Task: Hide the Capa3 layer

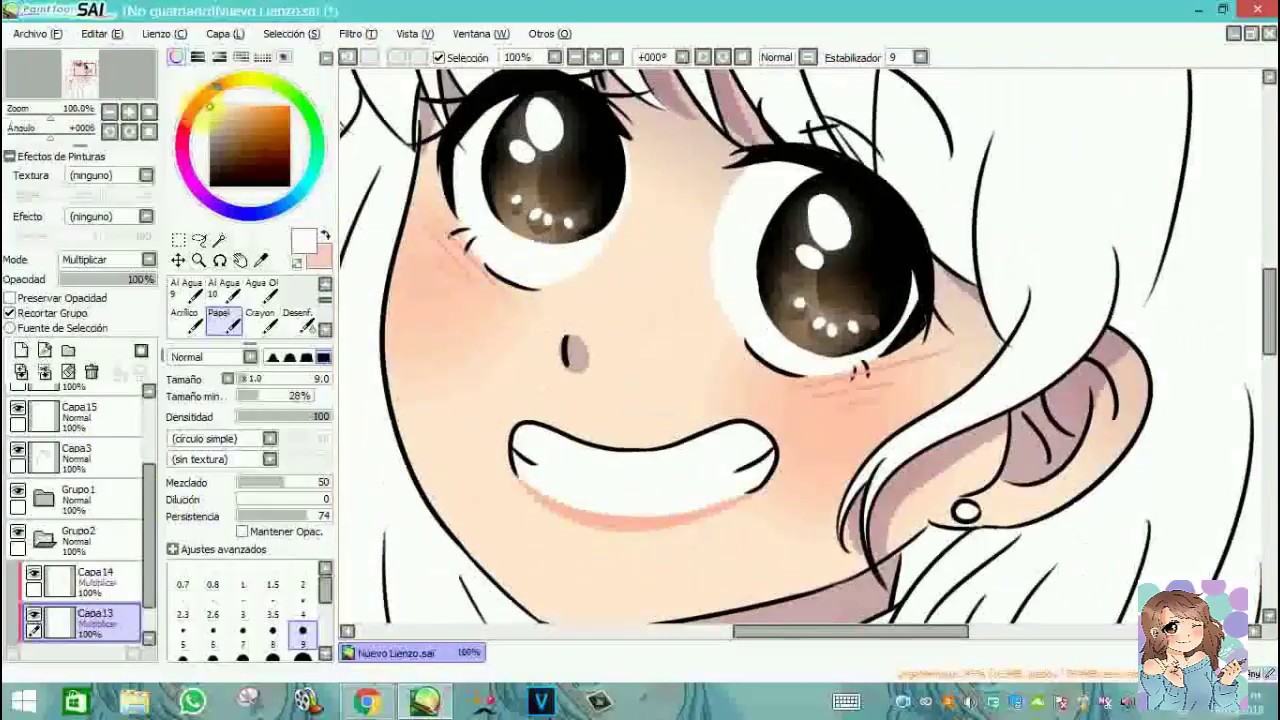Action: tap(18, 449)
